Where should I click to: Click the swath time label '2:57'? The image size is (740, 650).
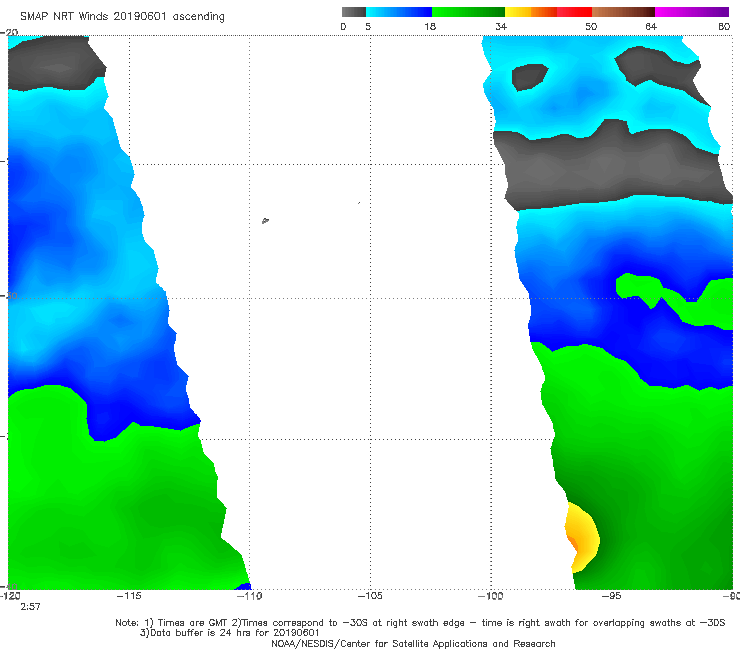coord(30,607)
